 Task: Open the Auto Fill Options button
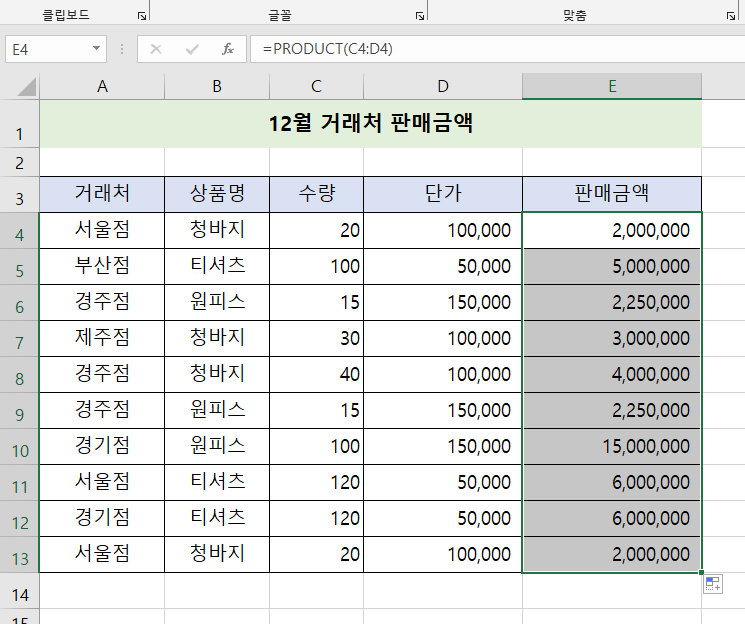click(x=713, y=584)
